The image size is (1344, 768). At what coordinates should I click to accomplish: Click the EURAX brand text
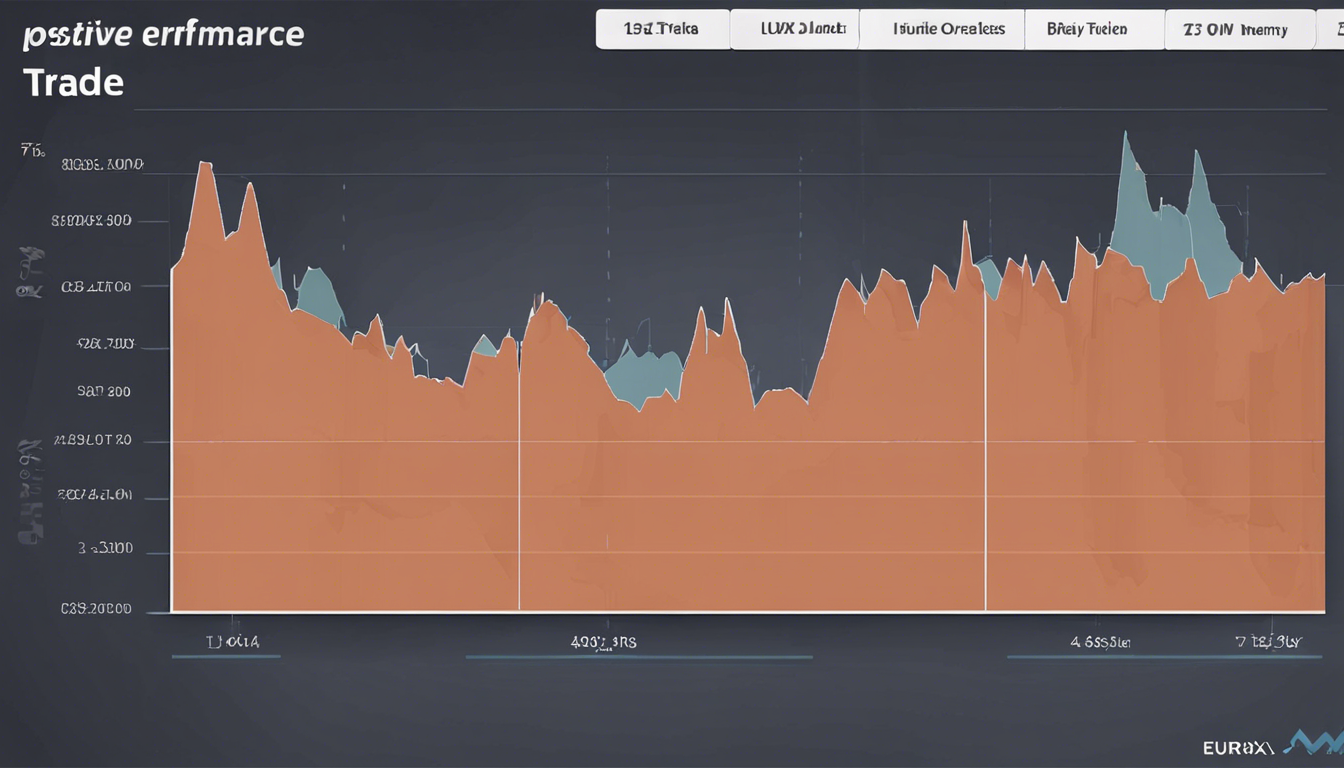pyautogui.click(x=1238, y=747)
